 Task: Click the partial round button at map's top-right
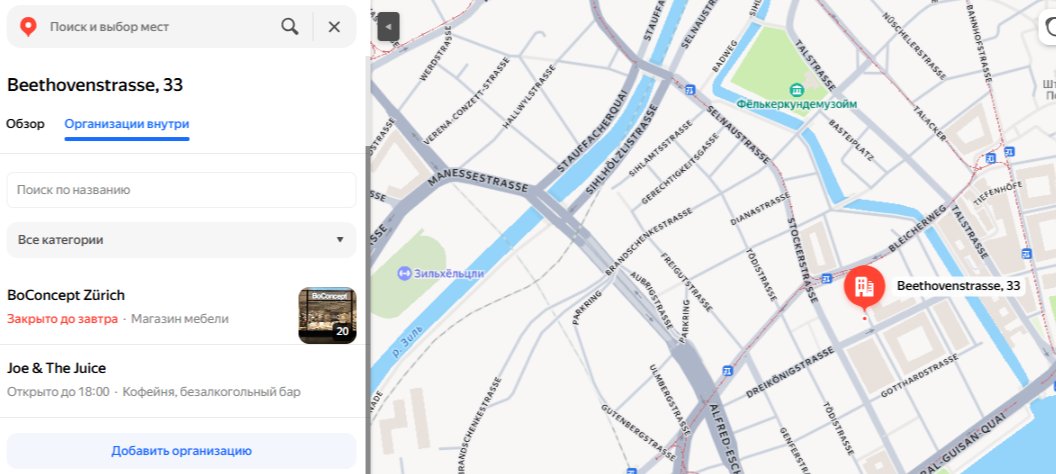[1048, 28]
